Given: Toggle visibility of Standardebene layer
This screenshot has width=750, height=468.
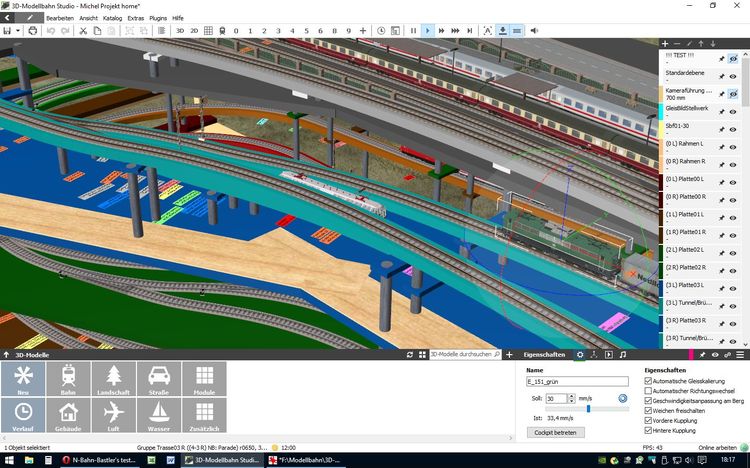Looking at the screenshot, I should click(x=733, y=74).
